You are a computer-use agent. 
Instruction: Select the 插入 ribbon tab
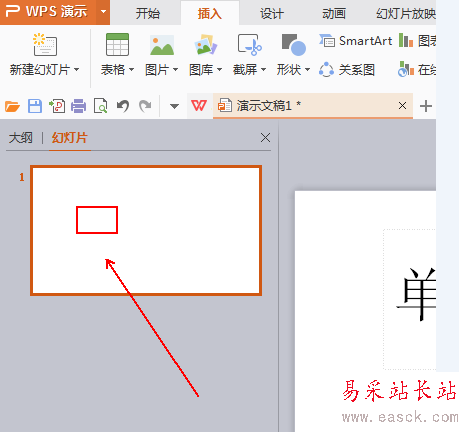(x=210, y=14)
